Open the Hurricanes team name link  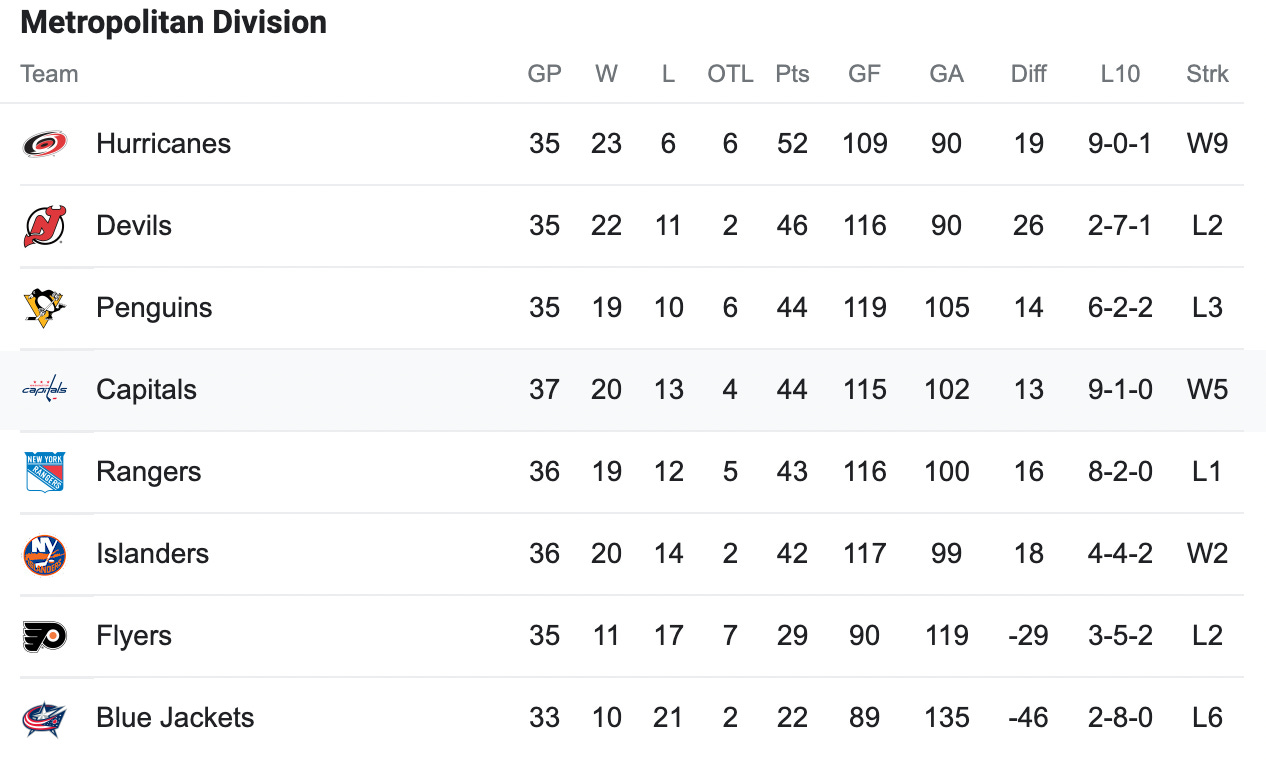(164, 144)
